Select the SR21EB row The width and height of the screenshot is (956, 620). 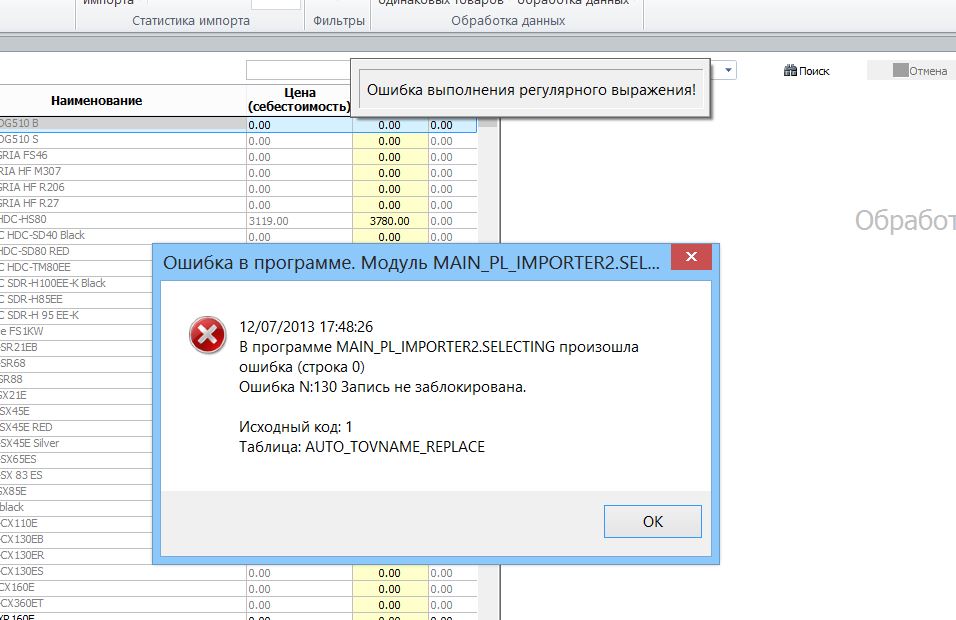point(76,347)
